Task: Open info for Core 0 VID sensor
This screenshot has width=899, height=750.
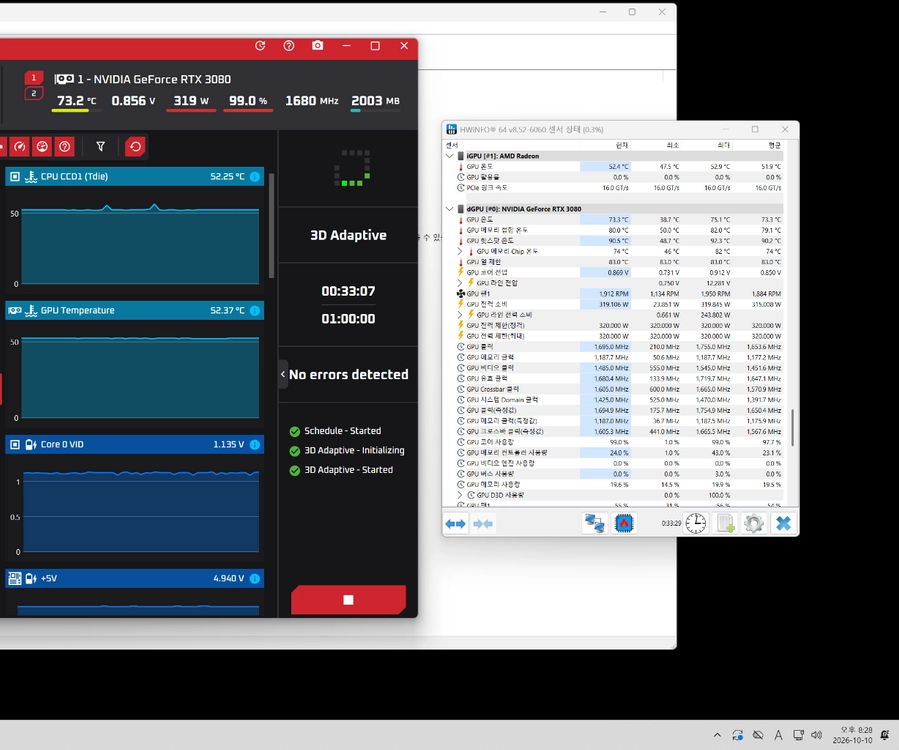Action: tap(255, 444)
